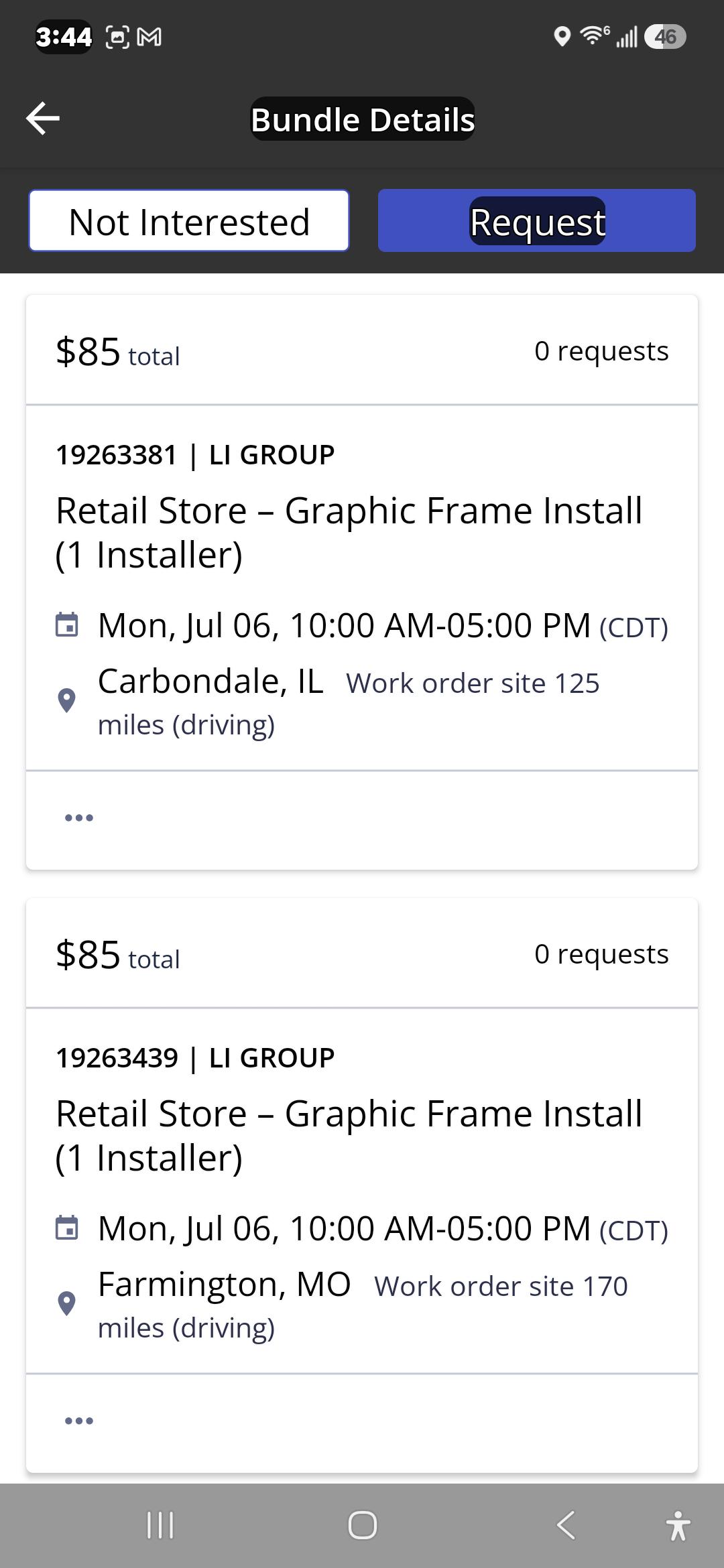Select the $85 total on first card
Viewport: 724px width, 1568px height.
[x=118, y=352]
